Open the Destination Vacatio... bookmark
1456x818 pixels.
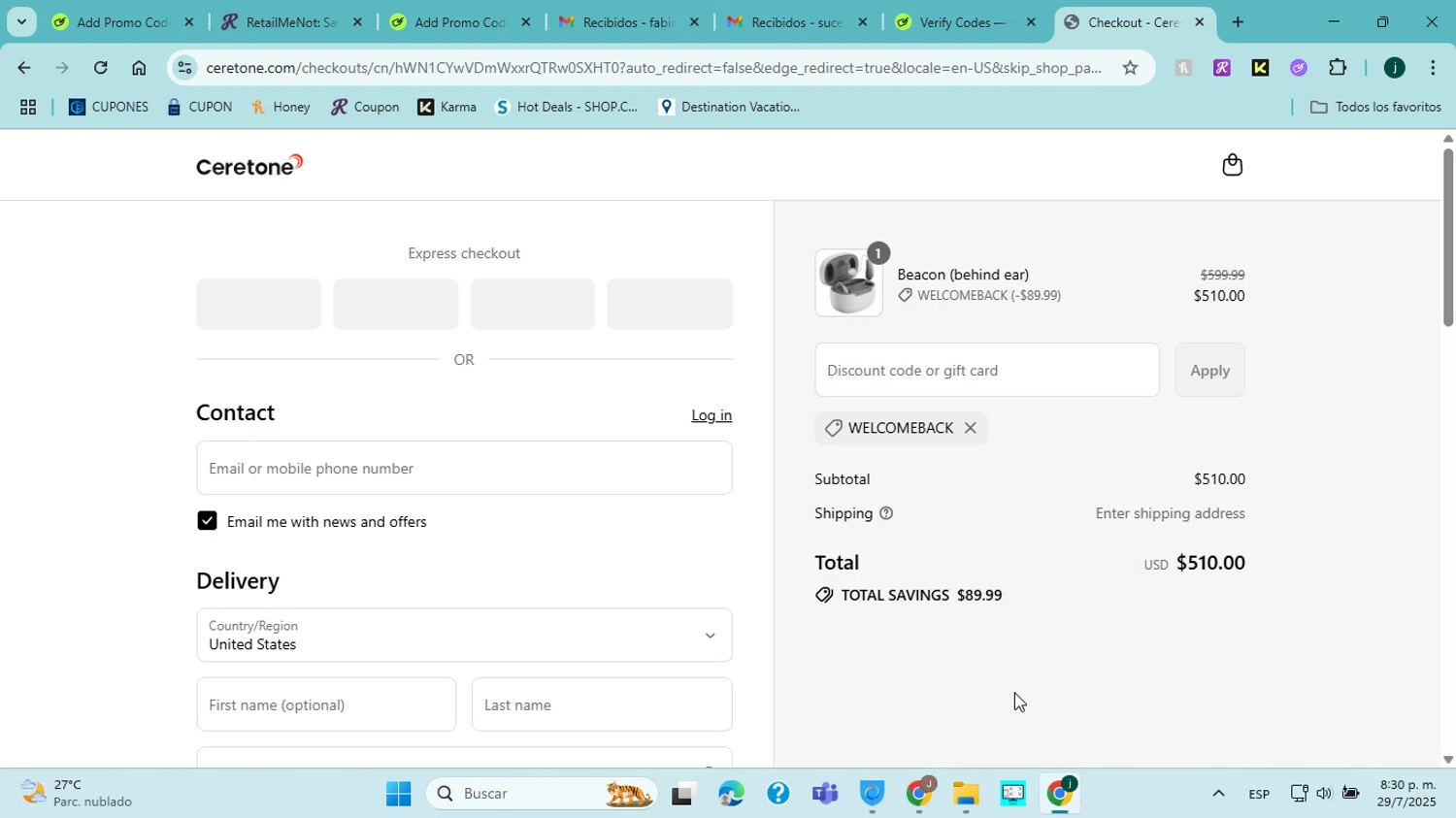[x=729, y=107]
